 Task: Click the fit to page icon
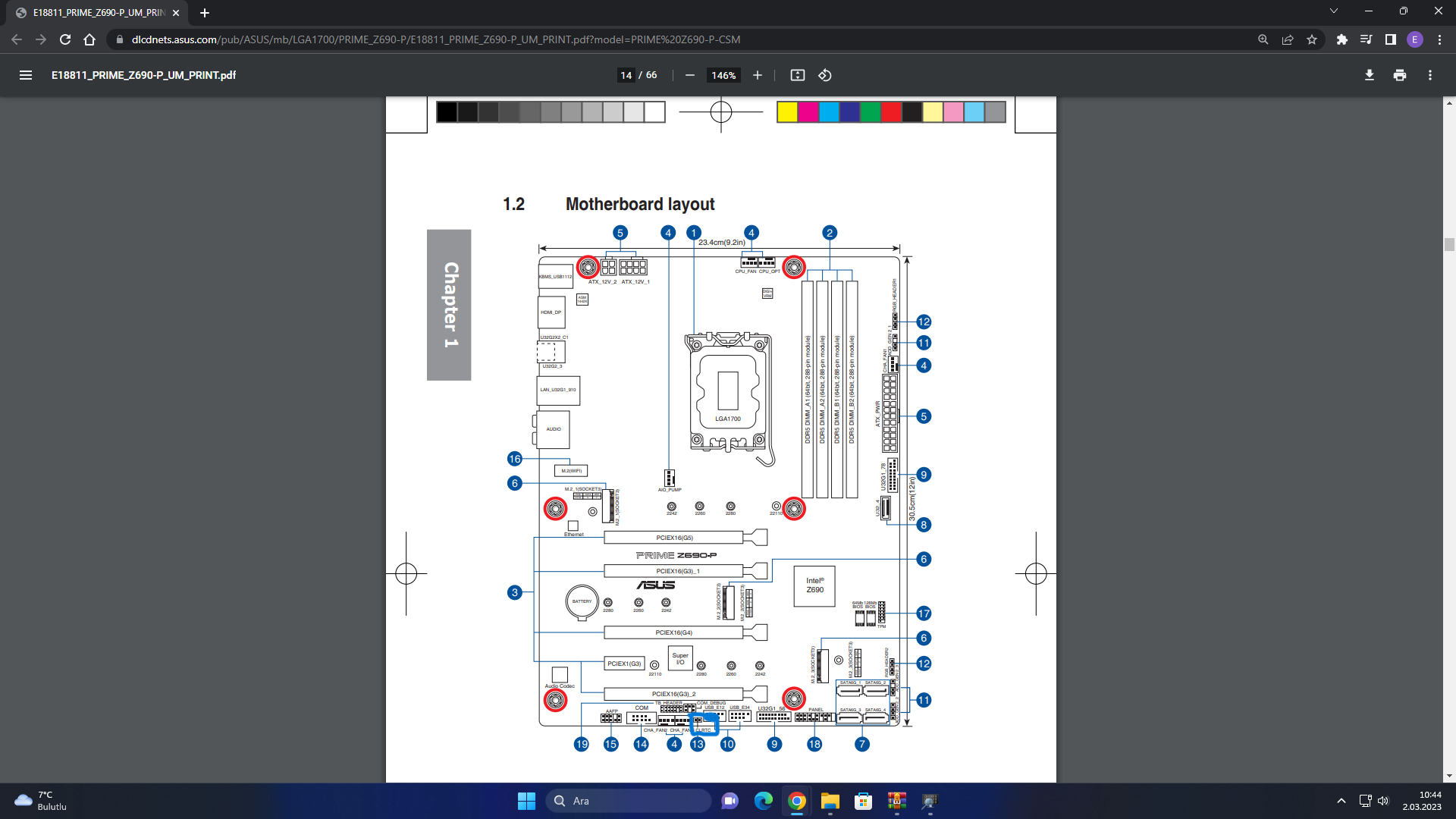pos(798,75)
